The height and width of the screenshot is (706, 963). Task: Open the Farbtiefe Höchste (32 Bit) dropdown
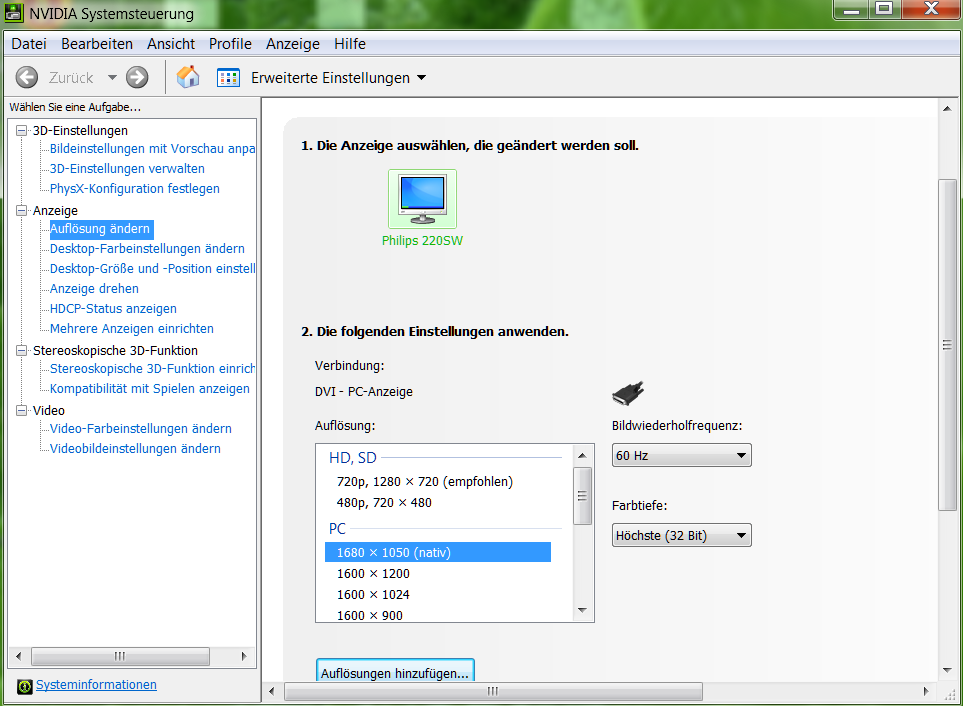pos(682,535)
